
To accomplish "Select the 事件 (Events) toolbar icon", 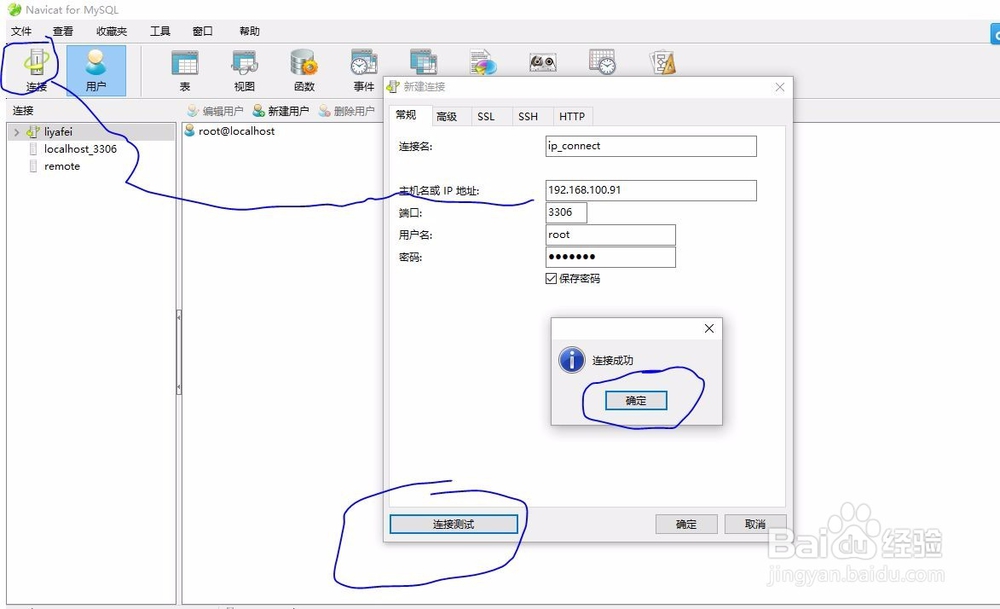I will click(362, 68).
